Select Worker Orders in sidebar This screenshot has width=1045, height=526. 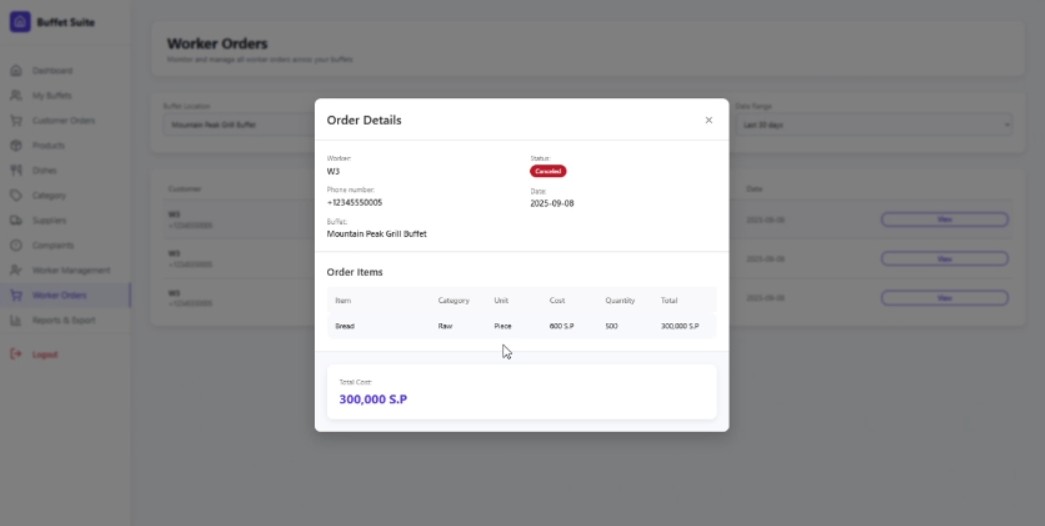(x=59, y=295)
